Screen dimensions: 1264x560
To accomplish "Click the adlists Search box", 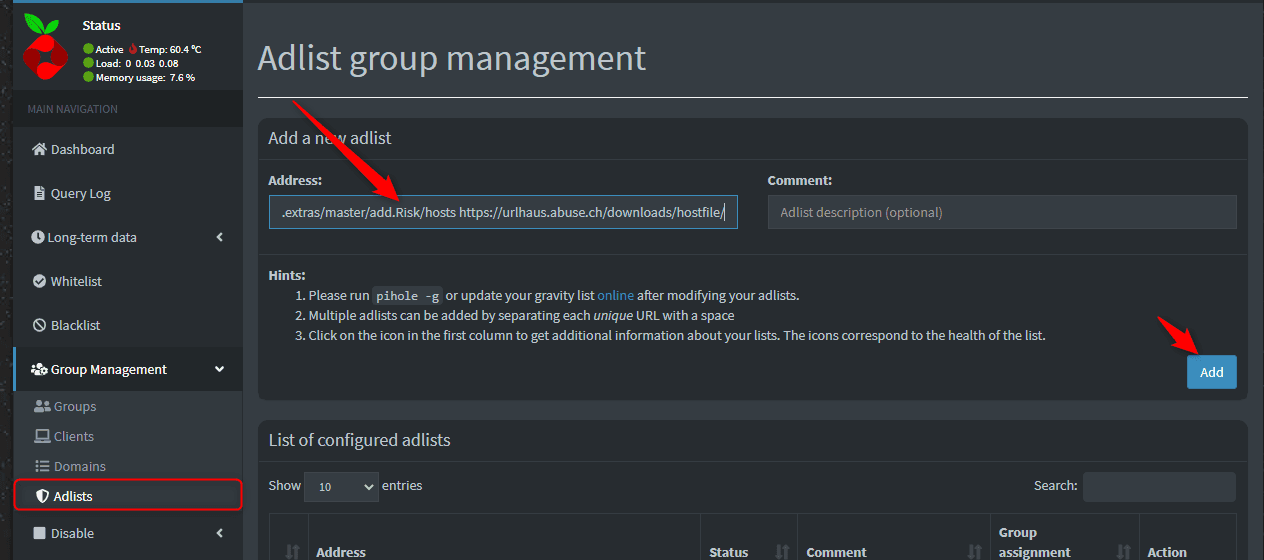I will (1159, 486).
